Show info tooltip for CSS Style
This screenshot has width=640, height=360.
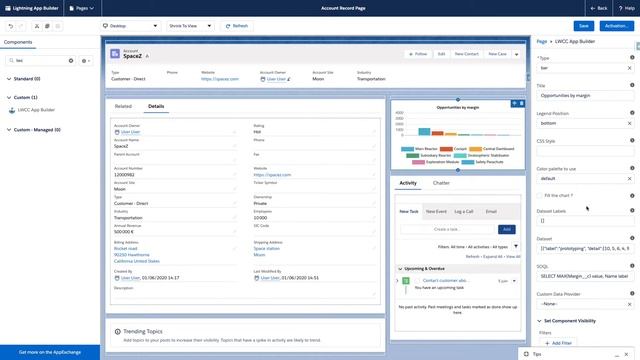coord(632,140)
